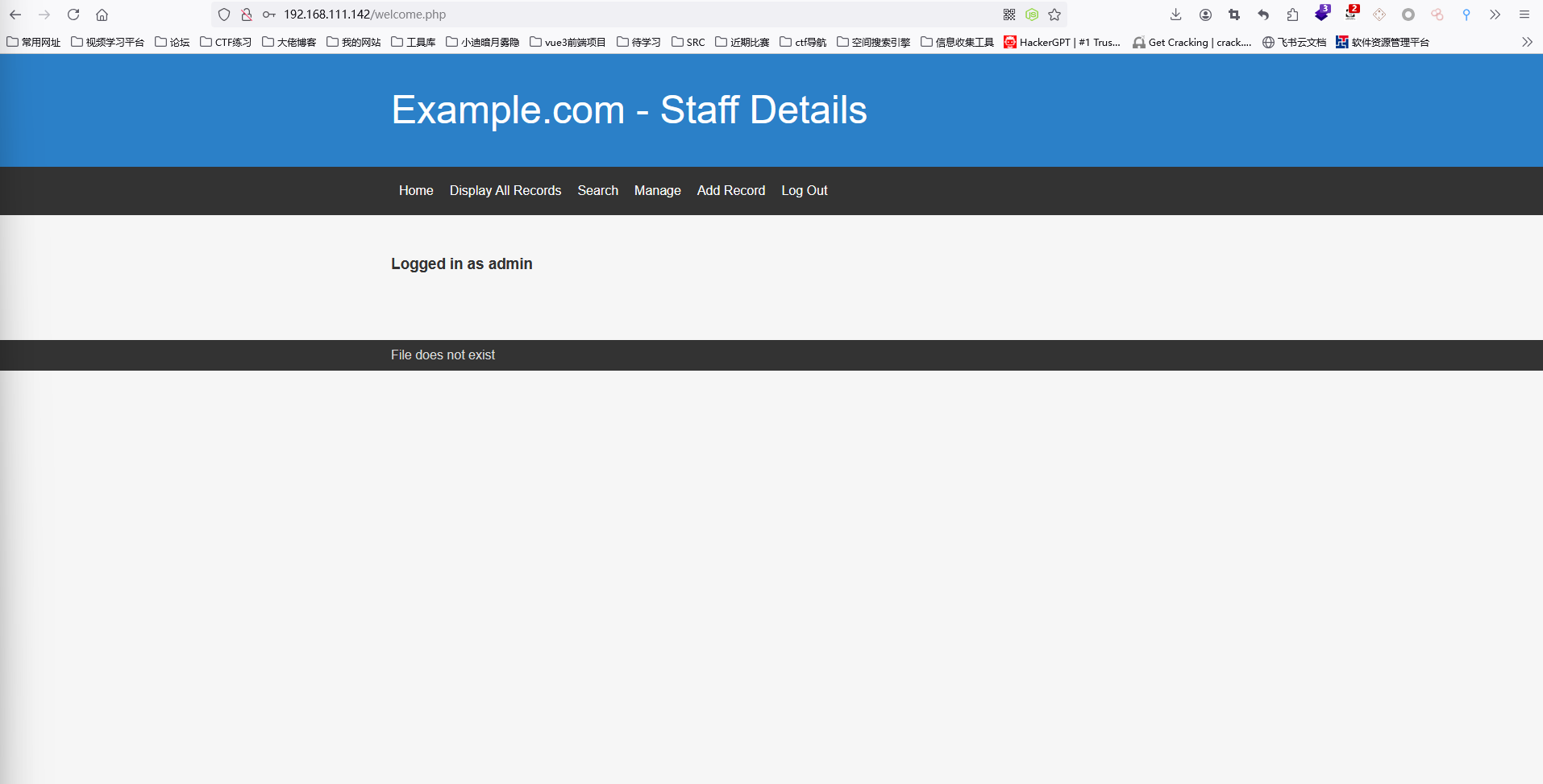Go to Display All Records
Image resolution: width=1543 pixels, height=784 pixels.
pyautogui.click(x=505, y=190)
